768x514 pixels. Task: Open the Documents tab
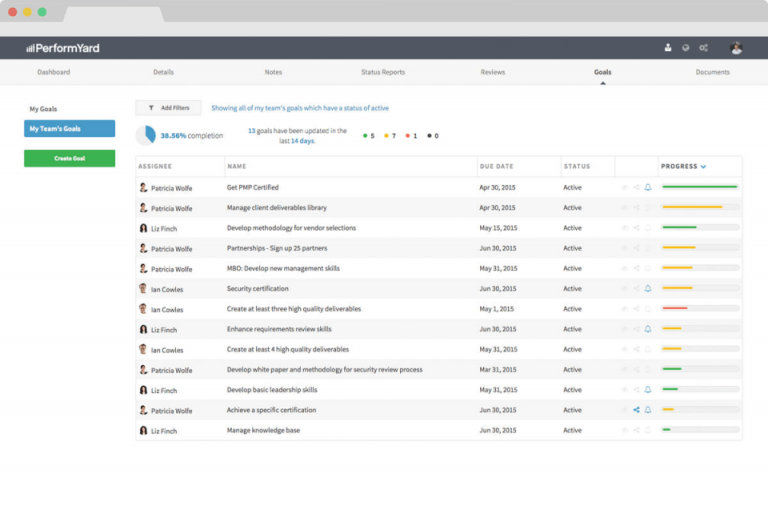712,73
